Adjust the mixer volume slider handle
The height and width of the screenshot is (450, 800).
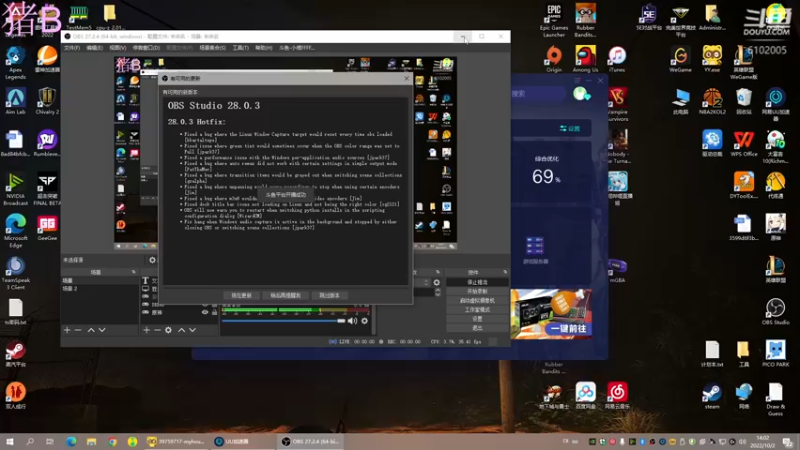(341, 321)
